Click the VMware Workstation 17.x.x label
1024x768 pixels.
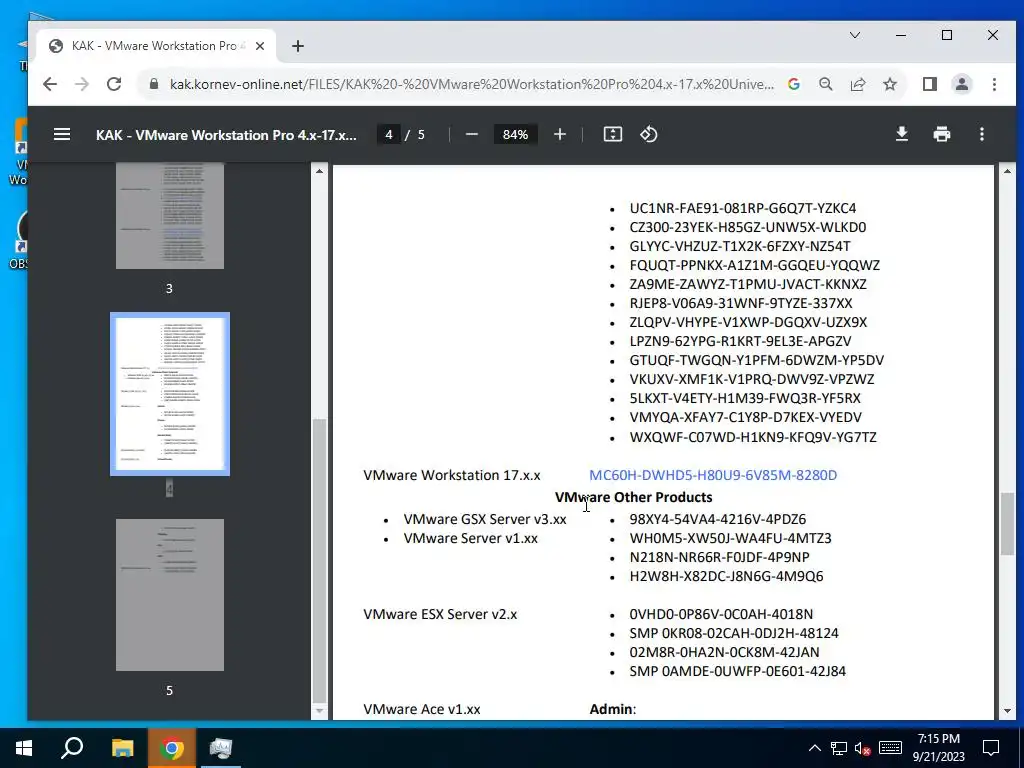click(x=452, y=475)
